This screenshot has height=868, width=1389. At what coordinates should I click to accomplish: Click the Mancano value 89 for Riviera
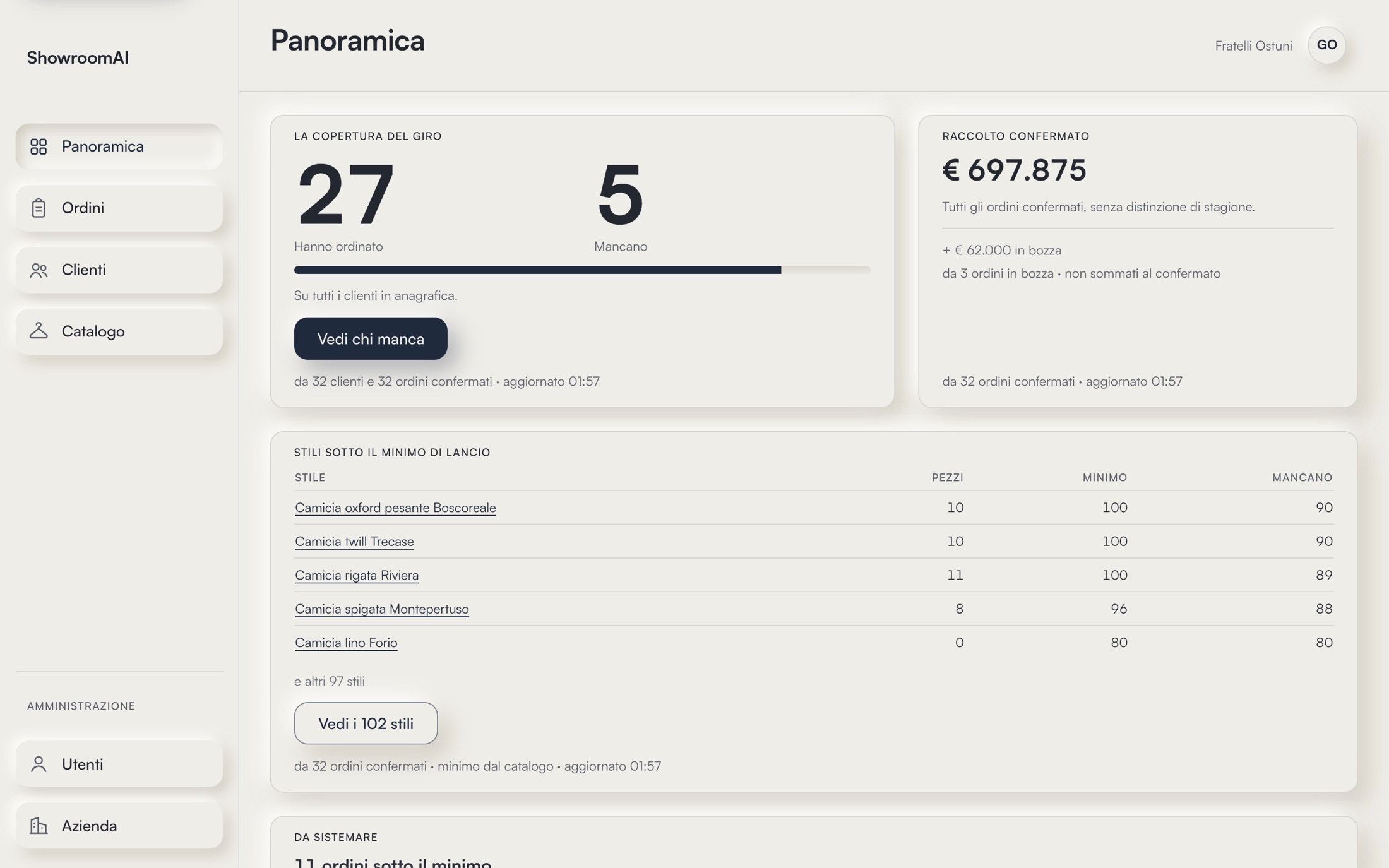1324,575
